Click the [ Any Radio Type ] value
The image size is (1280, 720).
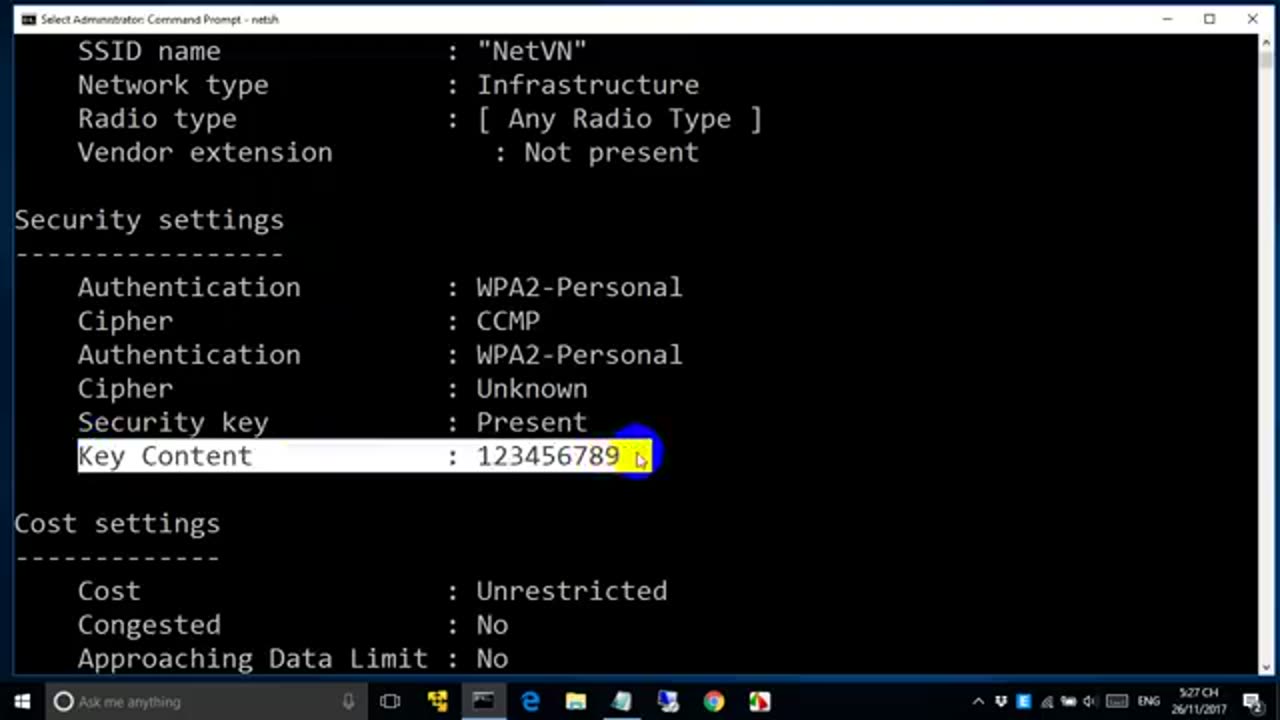coord(620,119)
